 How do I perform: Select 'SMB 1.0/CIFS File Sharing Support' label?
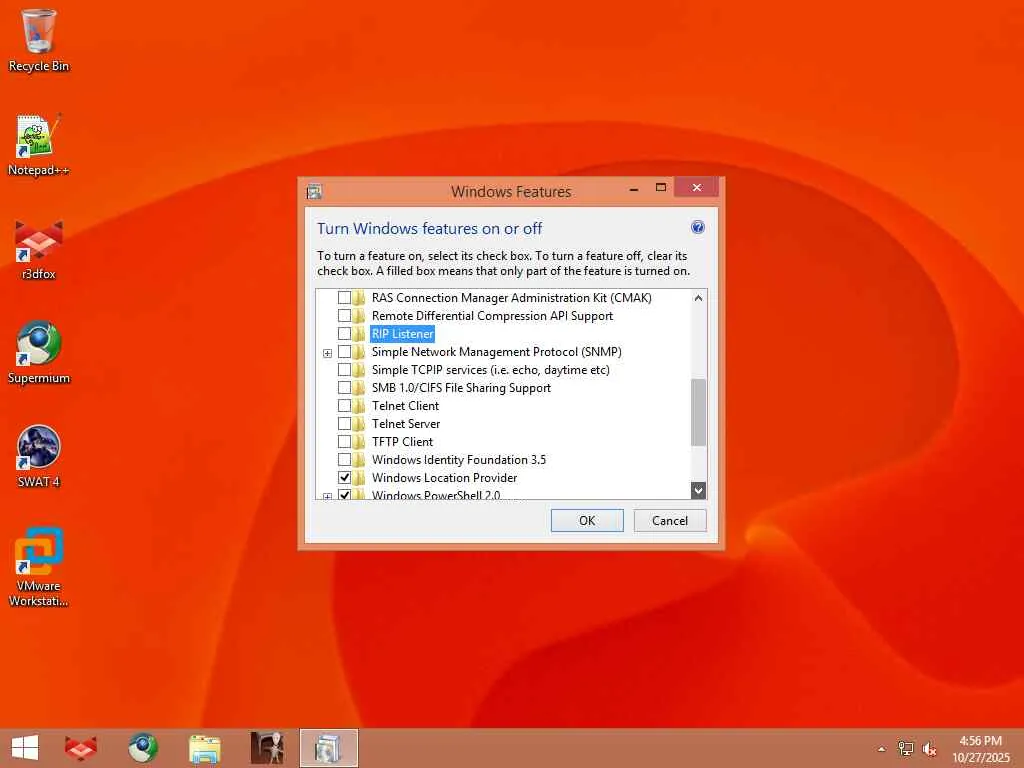pyautogui.click(x=461, y=387)
